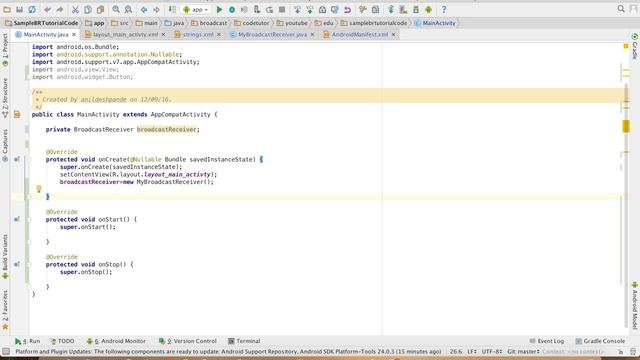Open the Android Monitor tool window
The image size is (640, 360).
tap(116, 341)
